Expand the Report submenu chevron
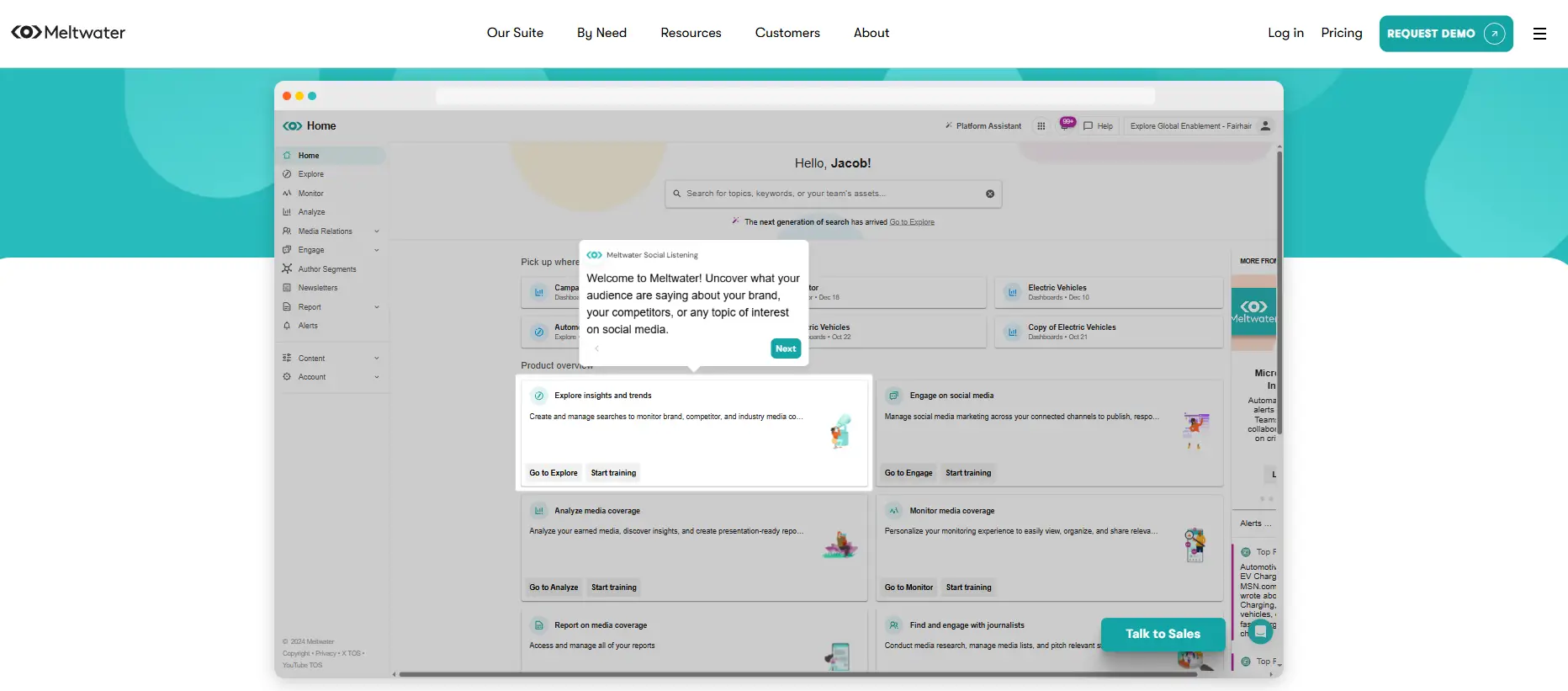Screen dimensions: 1568x691 [x=377, y=307]
